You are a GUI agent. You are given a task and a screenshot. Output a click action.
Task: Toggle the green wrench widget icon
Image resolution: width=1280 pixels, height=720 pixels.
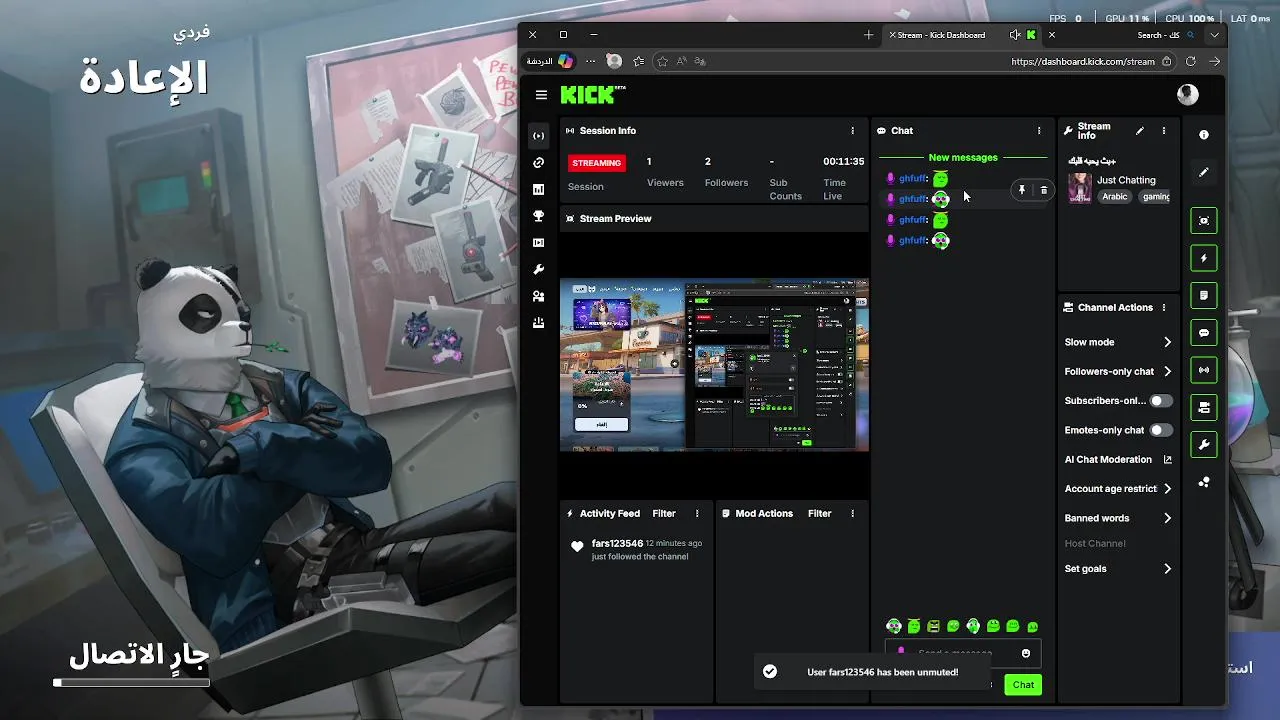[x=1204, y=445]
